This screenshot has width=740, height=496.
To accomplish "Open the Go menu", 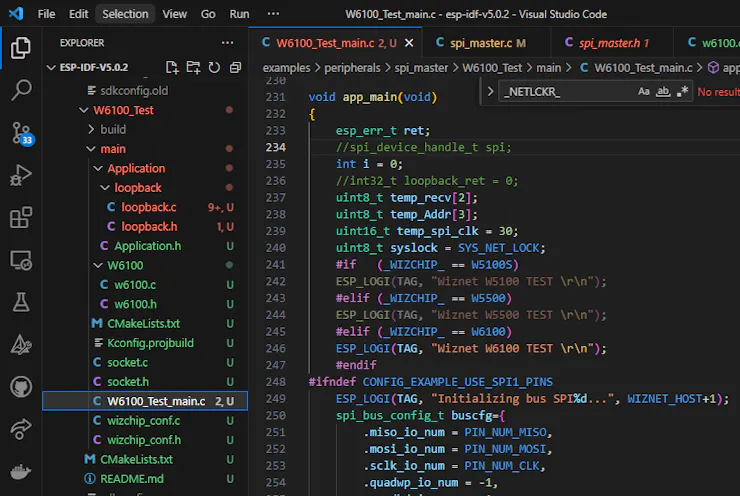I will pos(208,14).
